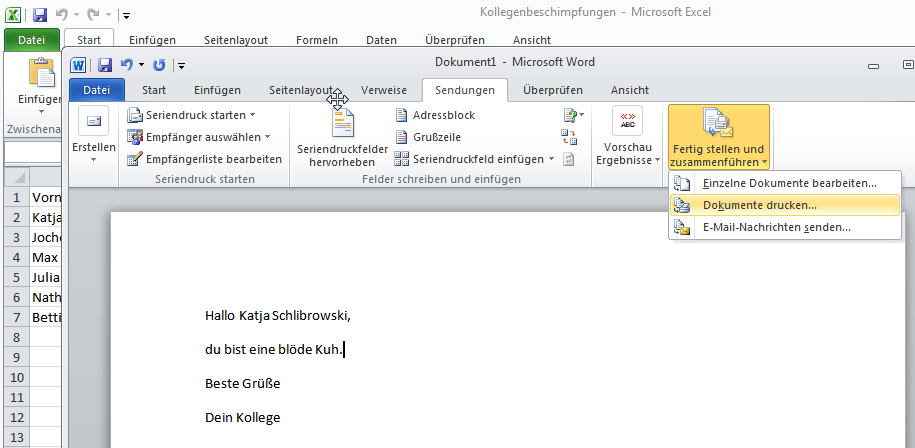Screen dimensions: 915x448
Task: Click the Einzelne Dokumente bearbeiten icon in menu
Action: pos(682,183)
